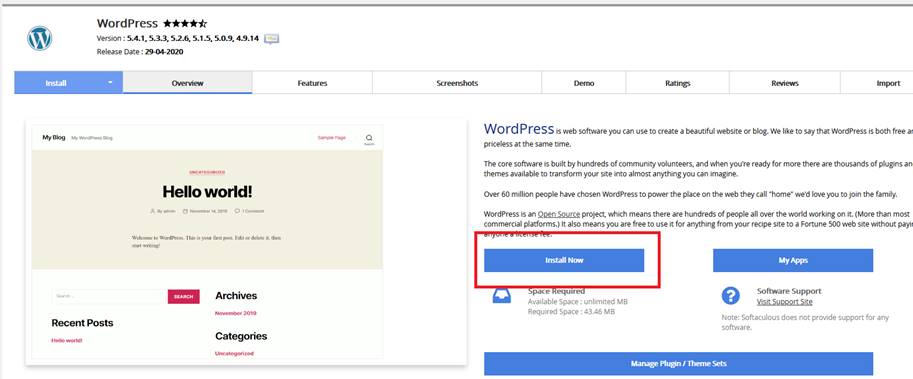Click the Hello world! recent post link

click(x=66, y=340)
